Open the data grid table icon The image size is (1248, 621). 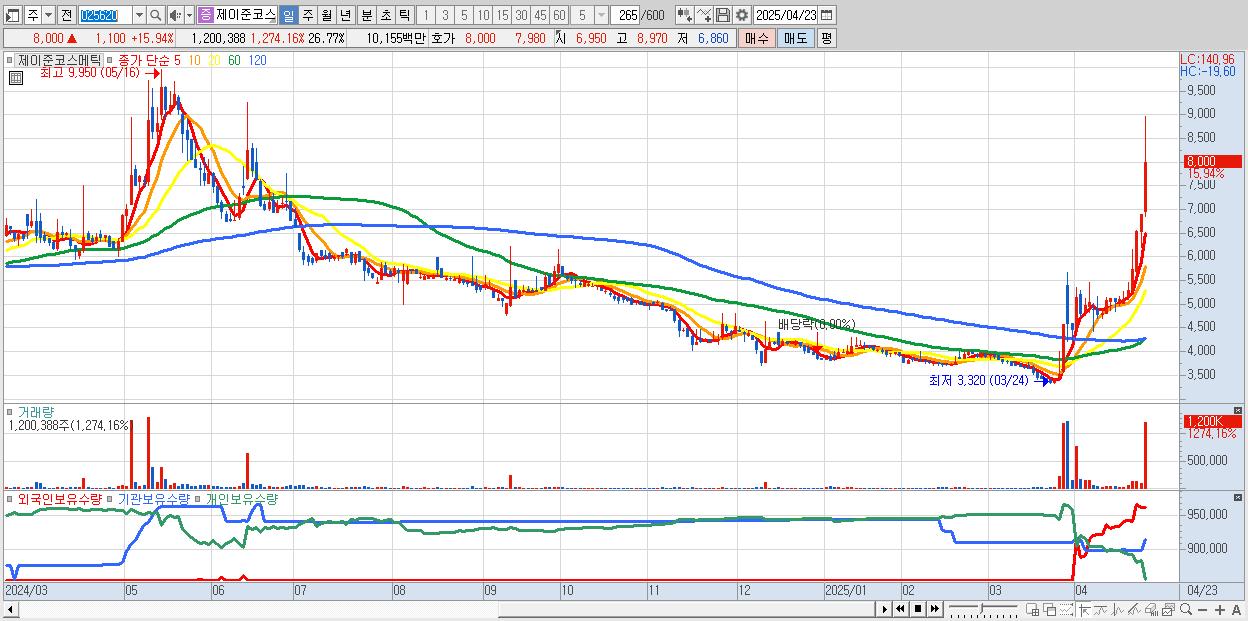point(16,76)
